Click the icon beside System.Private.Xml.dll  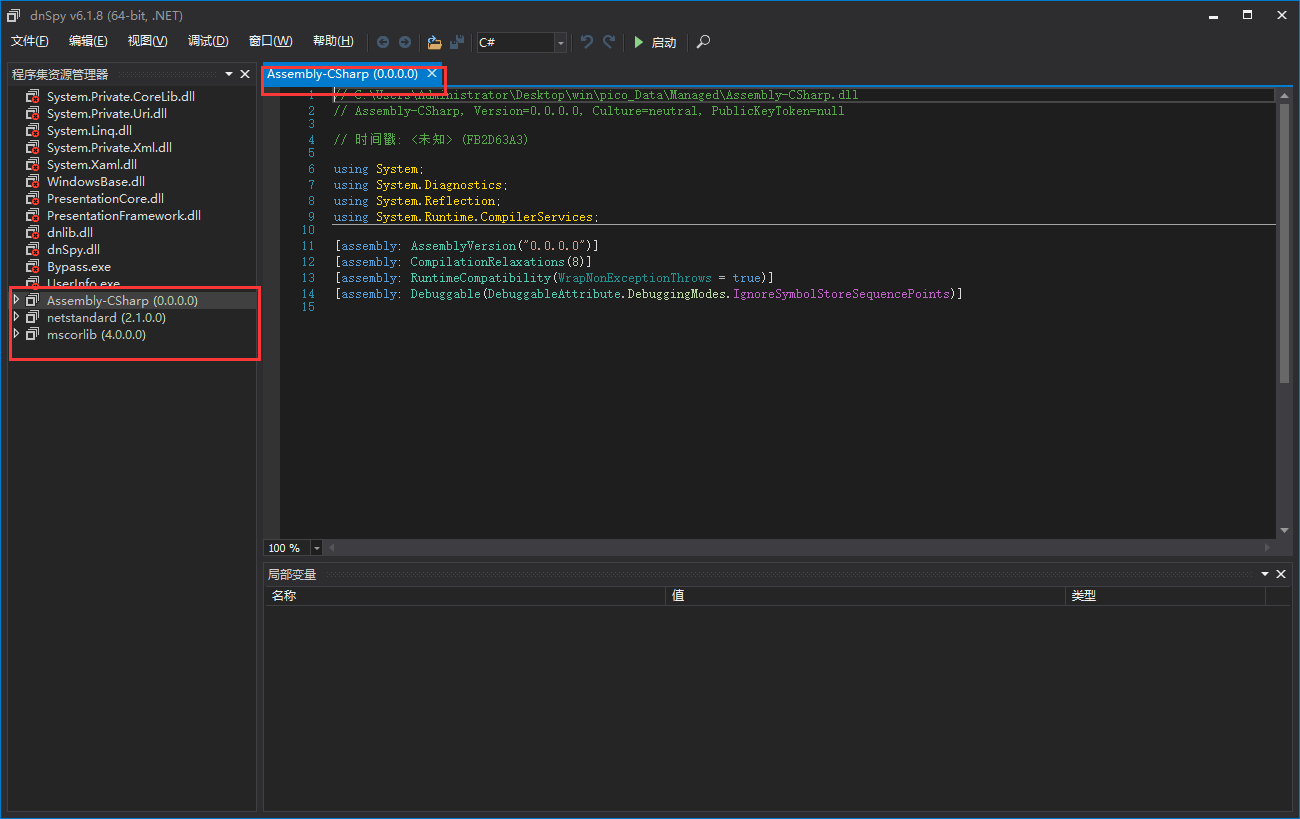click(32, 148)
